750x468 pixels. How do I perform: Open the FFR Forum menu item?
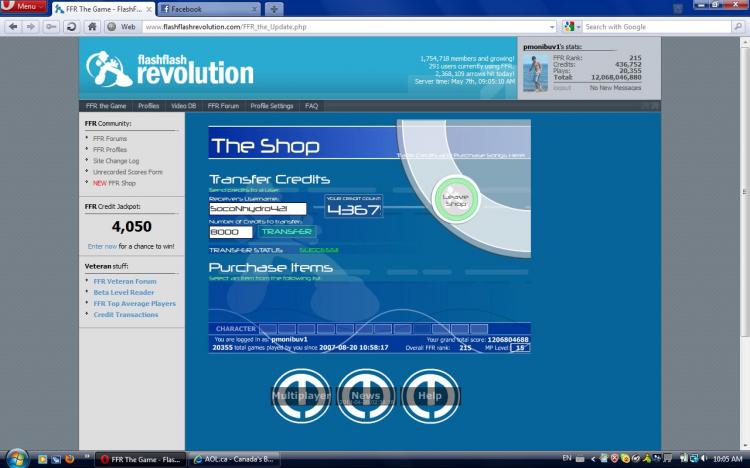point(223,106)
